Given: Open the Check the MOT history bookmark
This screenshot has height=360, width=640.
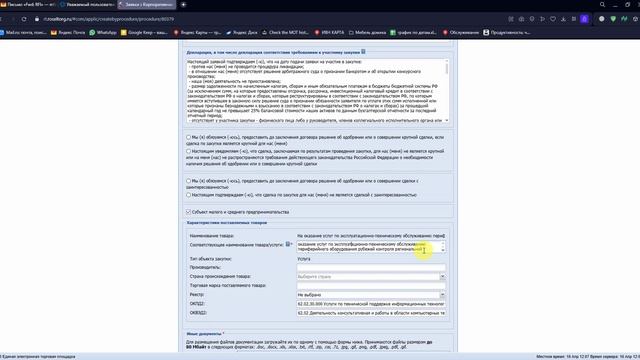Looking at the screenshot, I should (285, 32).
